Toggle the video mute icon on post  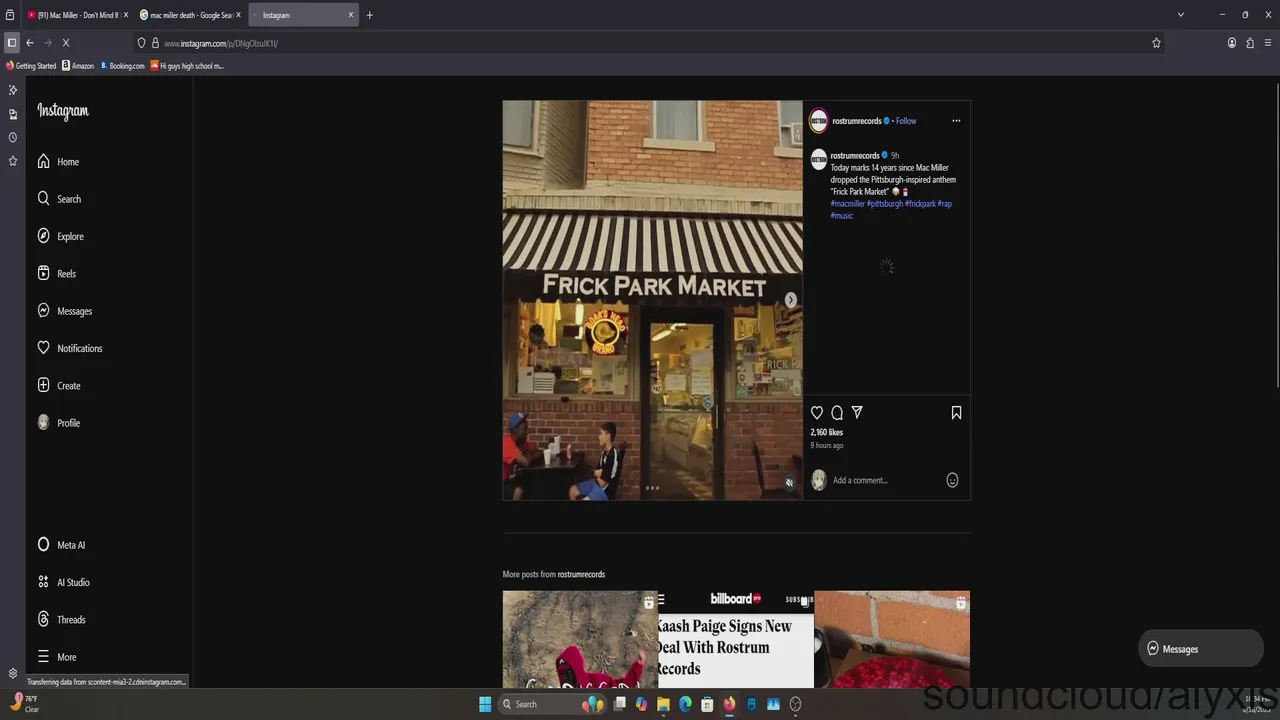click(789, 483)
